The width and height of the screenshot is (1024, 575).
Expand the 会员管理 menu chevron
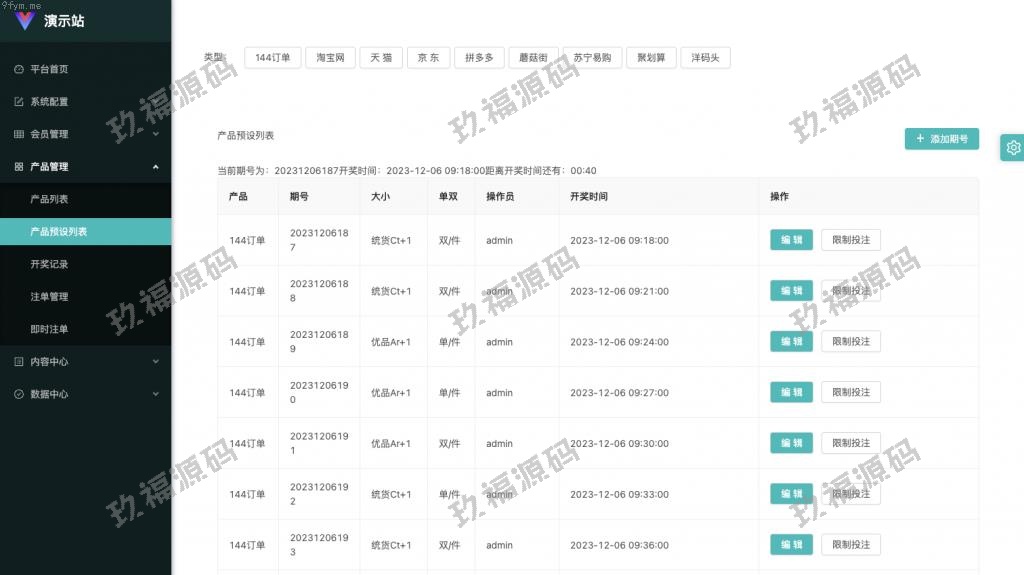click(x=155, y=134)
